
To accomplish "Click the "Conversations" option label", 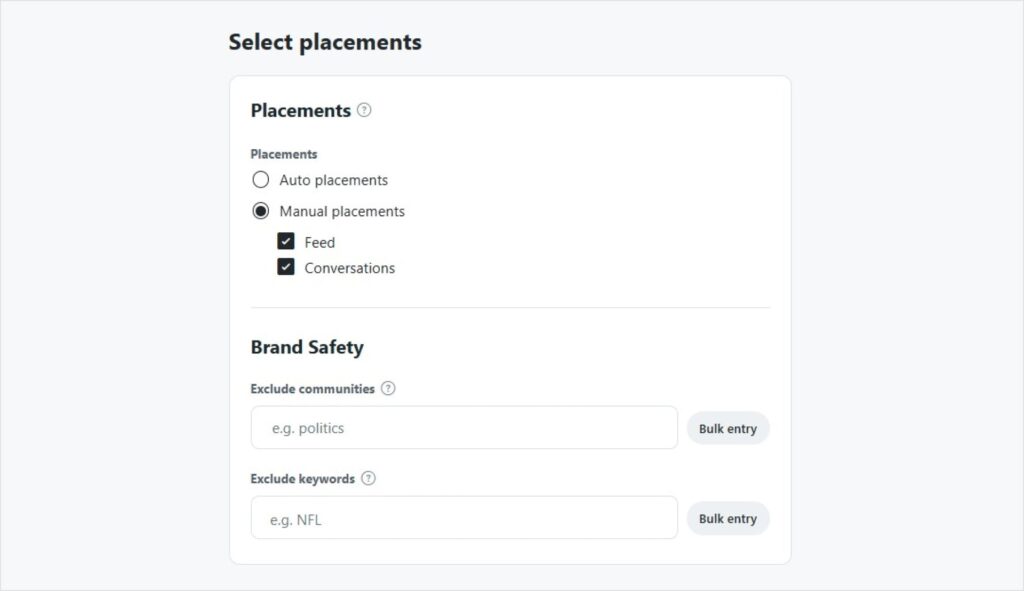I will click(x=349, y=268).
